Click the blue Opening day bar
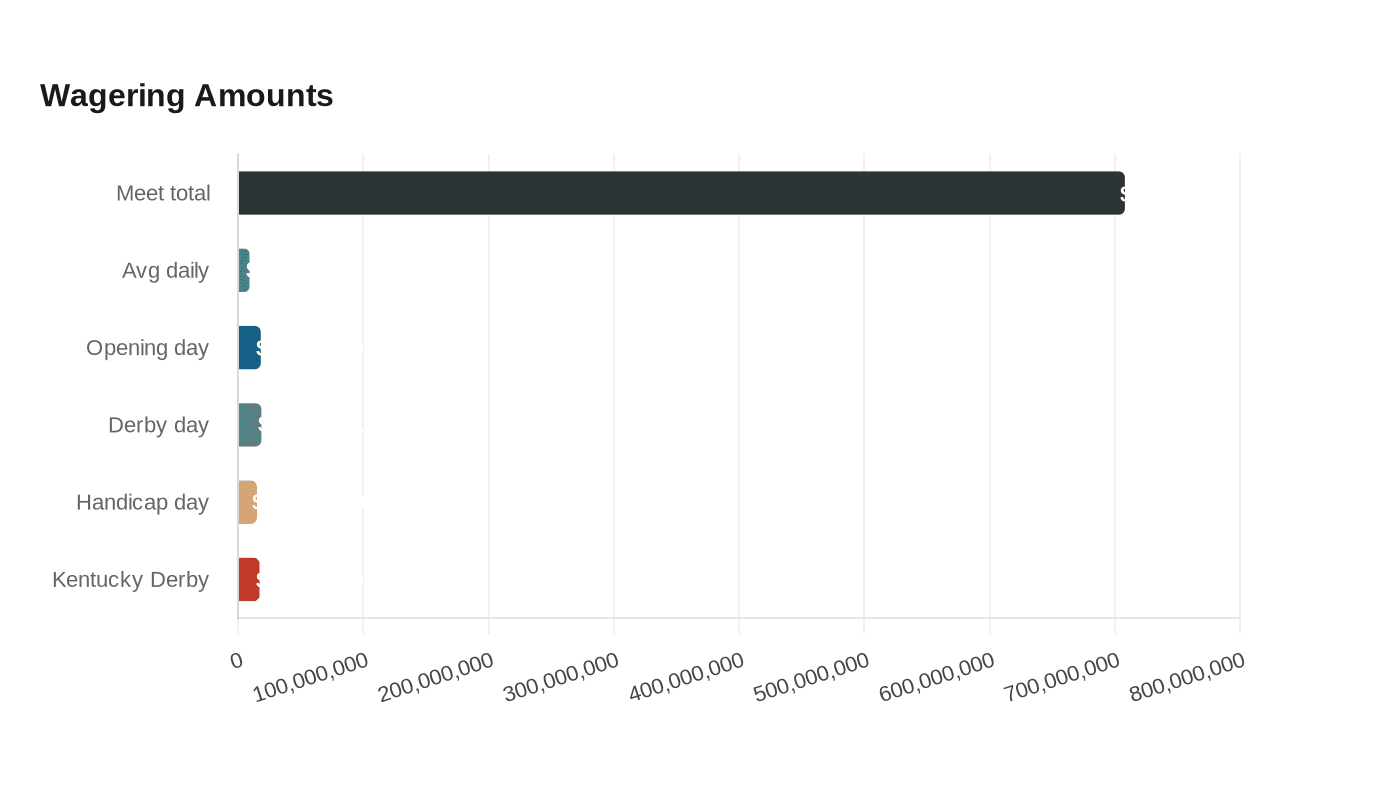 249,347
